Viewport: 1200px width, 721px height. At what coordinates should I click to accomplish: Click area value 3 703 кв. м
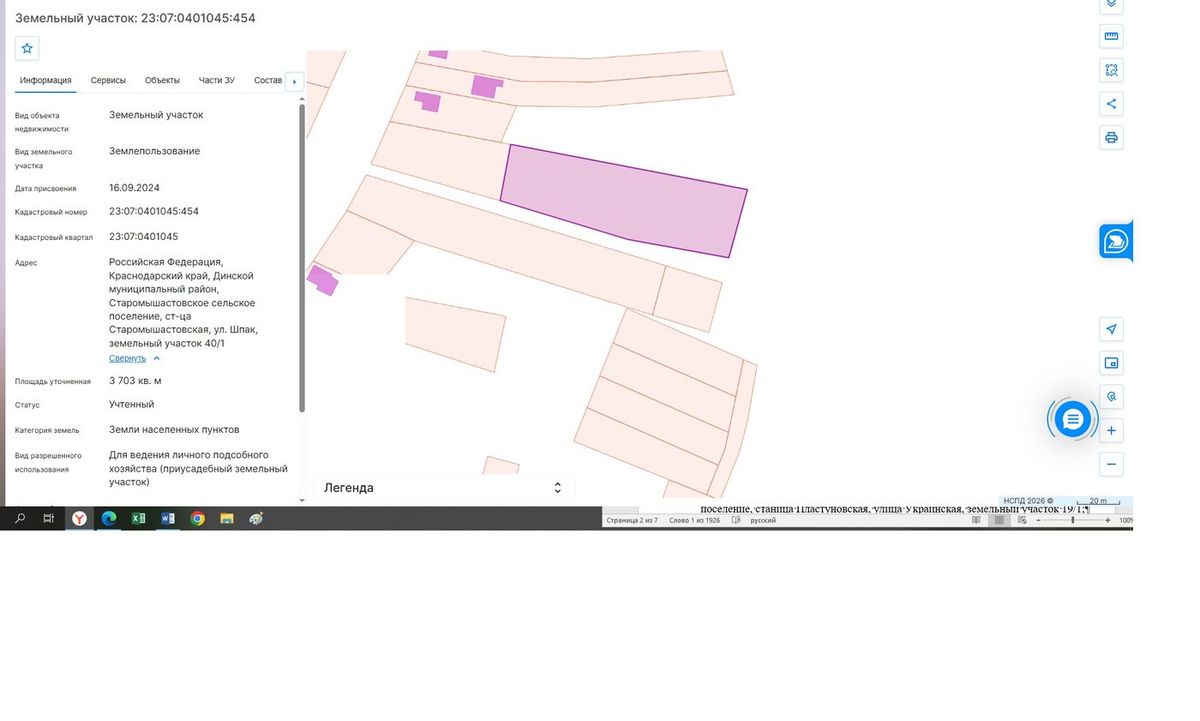(x=135, y=381)
